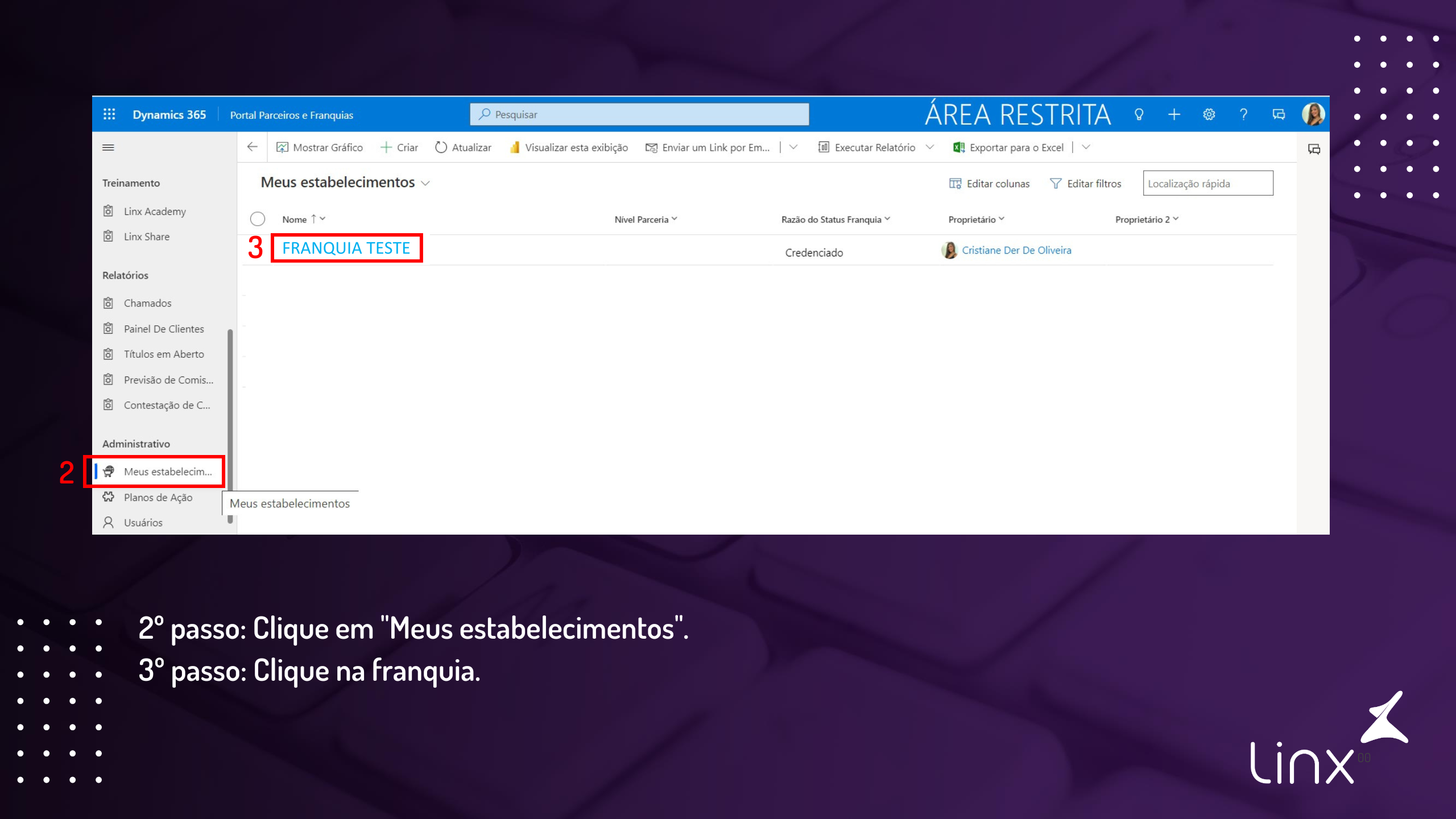This screenshot has width=1456, height=819.
Task: Toggle the select all rows circle
Action: tap(258, 219)
